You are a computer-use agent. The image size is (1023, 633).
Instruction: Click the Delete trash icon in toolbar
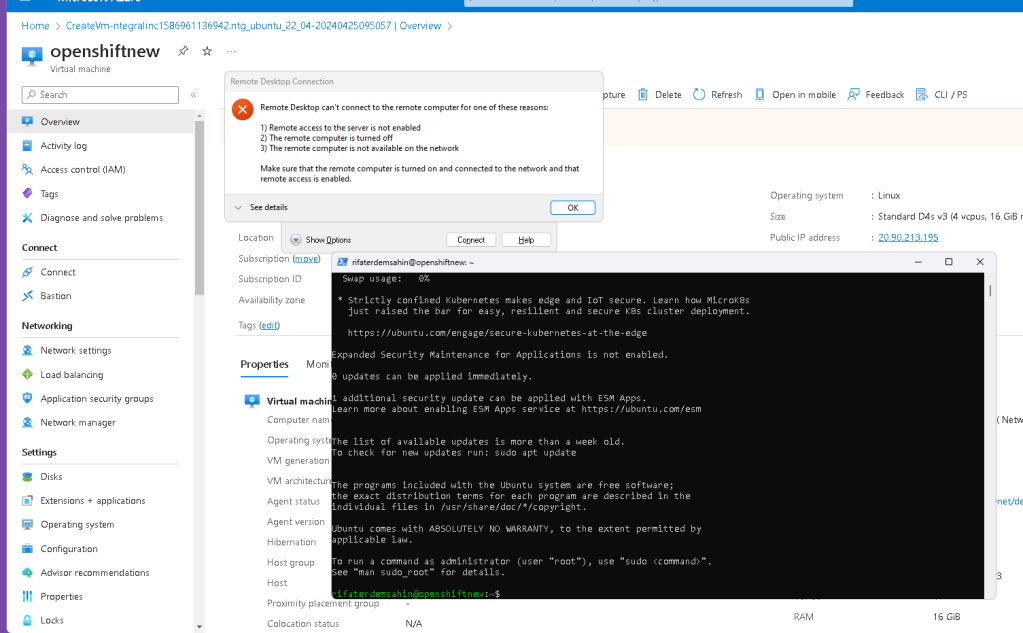coord(643,95)
